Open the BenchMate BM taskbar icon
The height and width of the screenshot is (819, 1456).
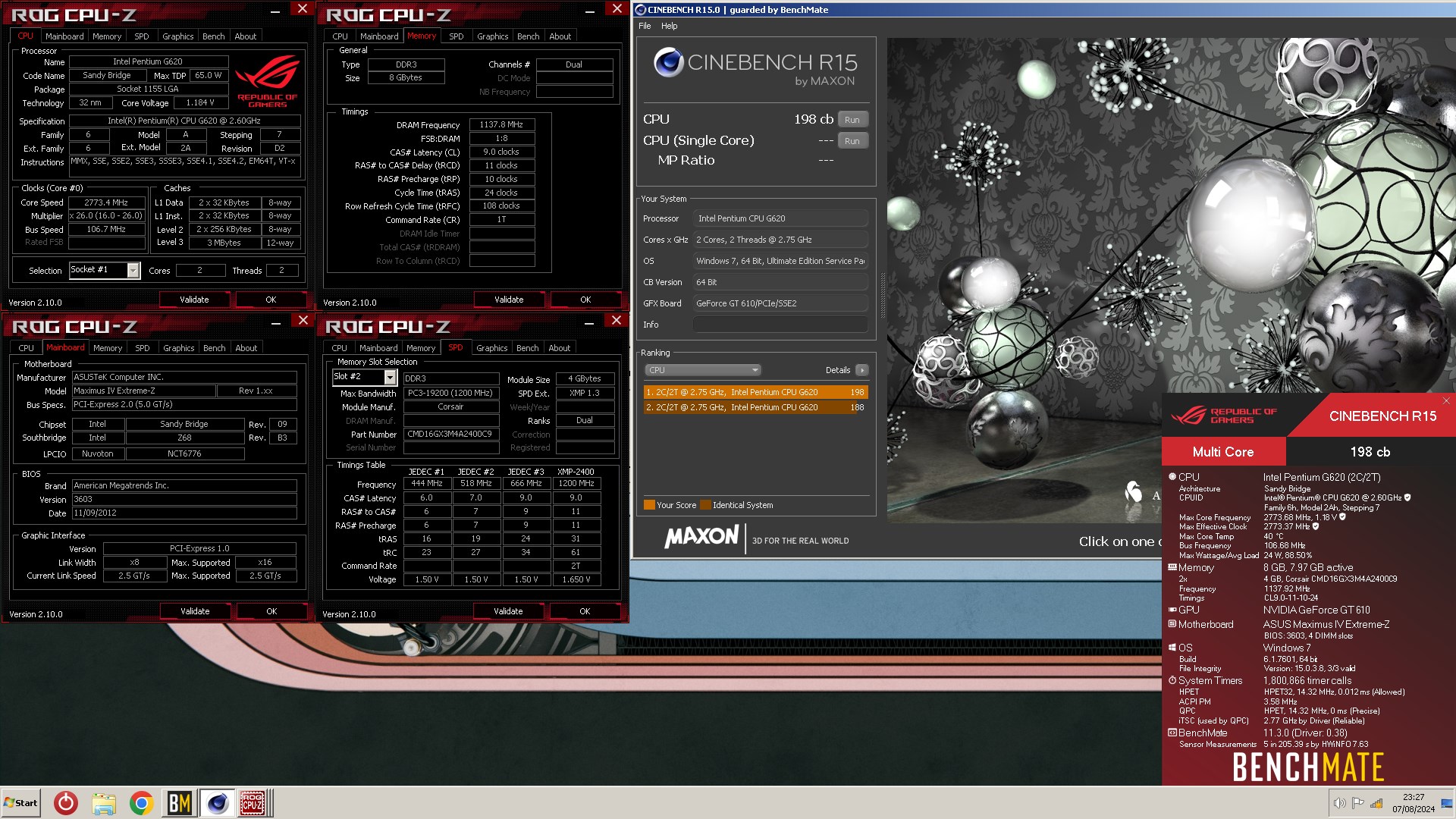180,803
